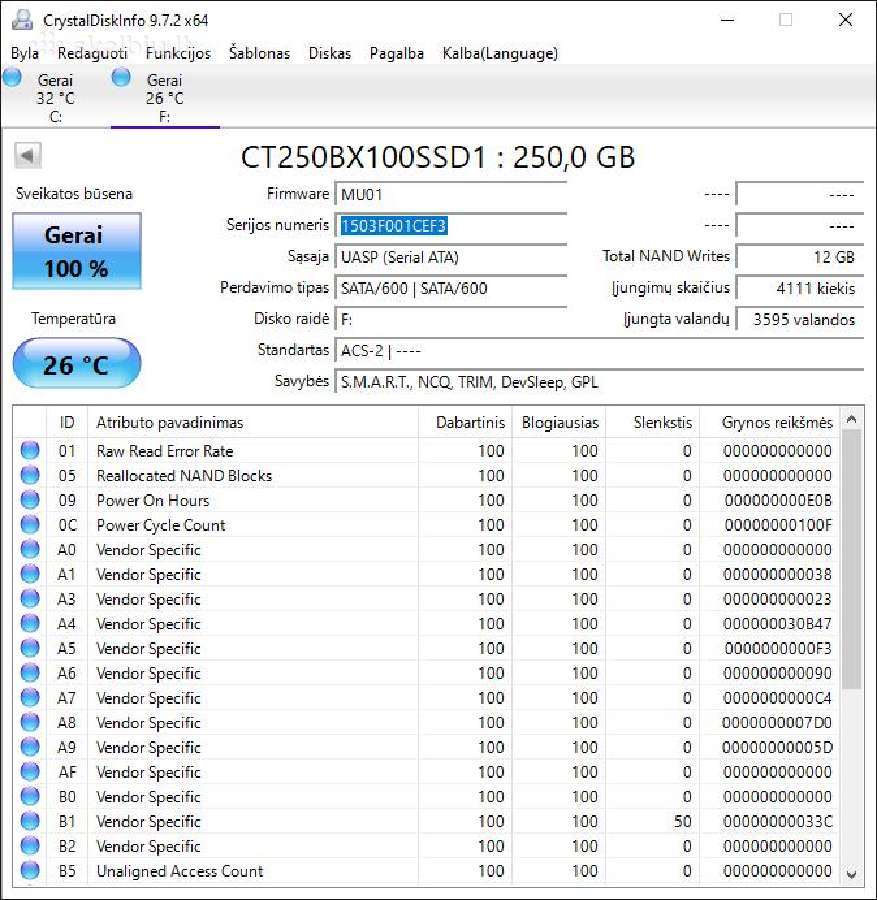Click the power on count 4111 kiekis

point(800,288)
